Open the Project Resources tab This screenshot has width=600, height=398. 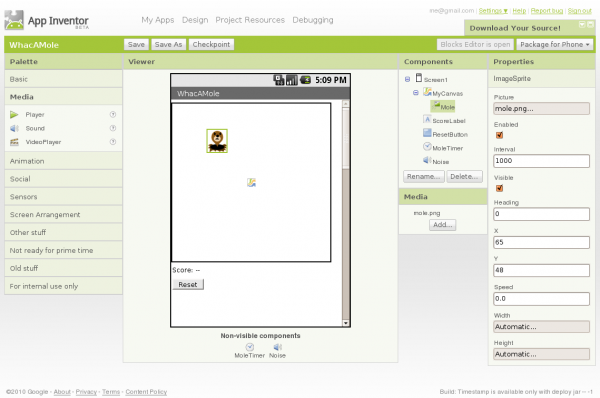[250, 20]
